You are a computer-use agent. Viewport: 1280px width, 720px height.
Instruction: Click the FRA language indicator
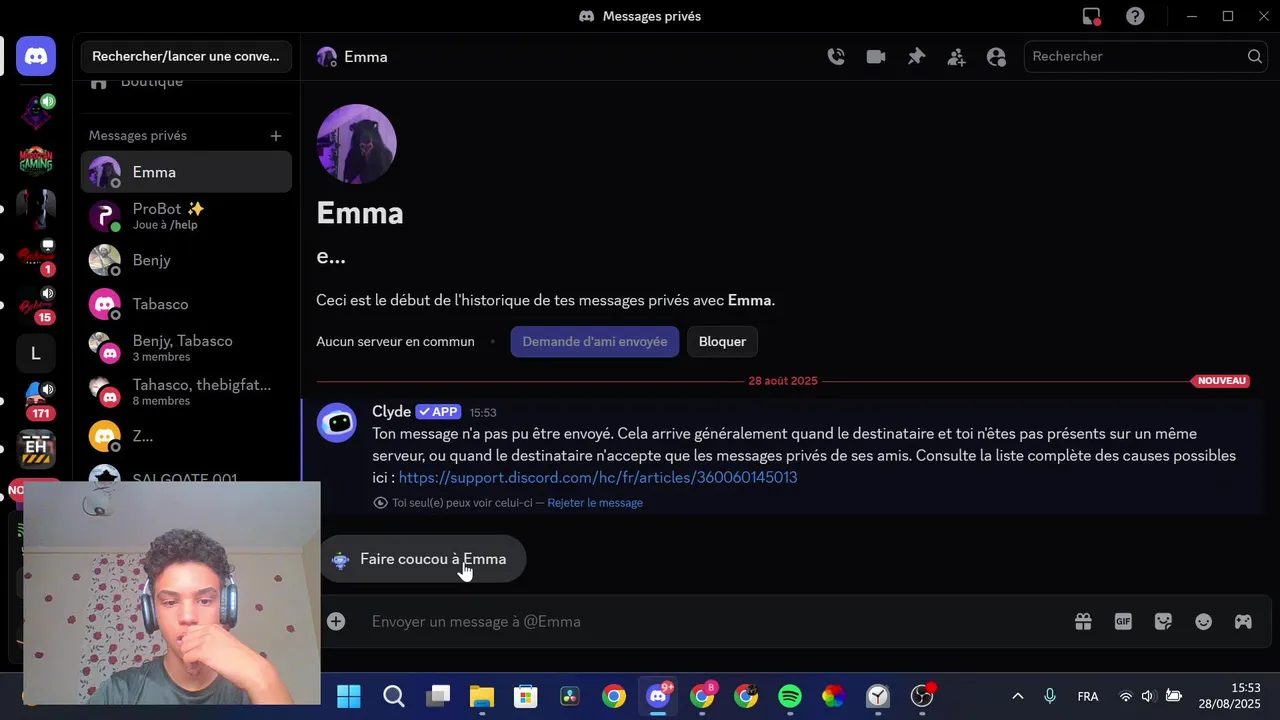1088,696
